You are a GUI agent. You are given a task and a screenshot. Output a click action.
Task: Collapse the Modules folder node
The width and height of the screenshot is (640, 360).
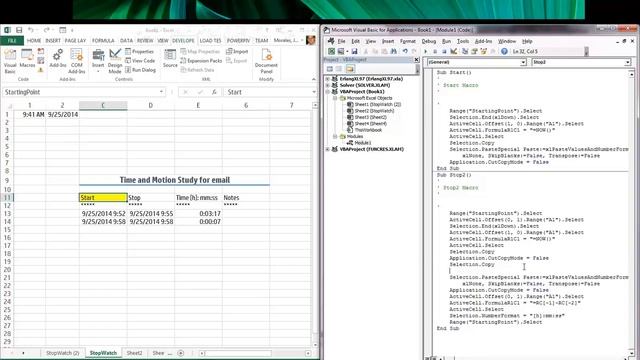[335, 136]
